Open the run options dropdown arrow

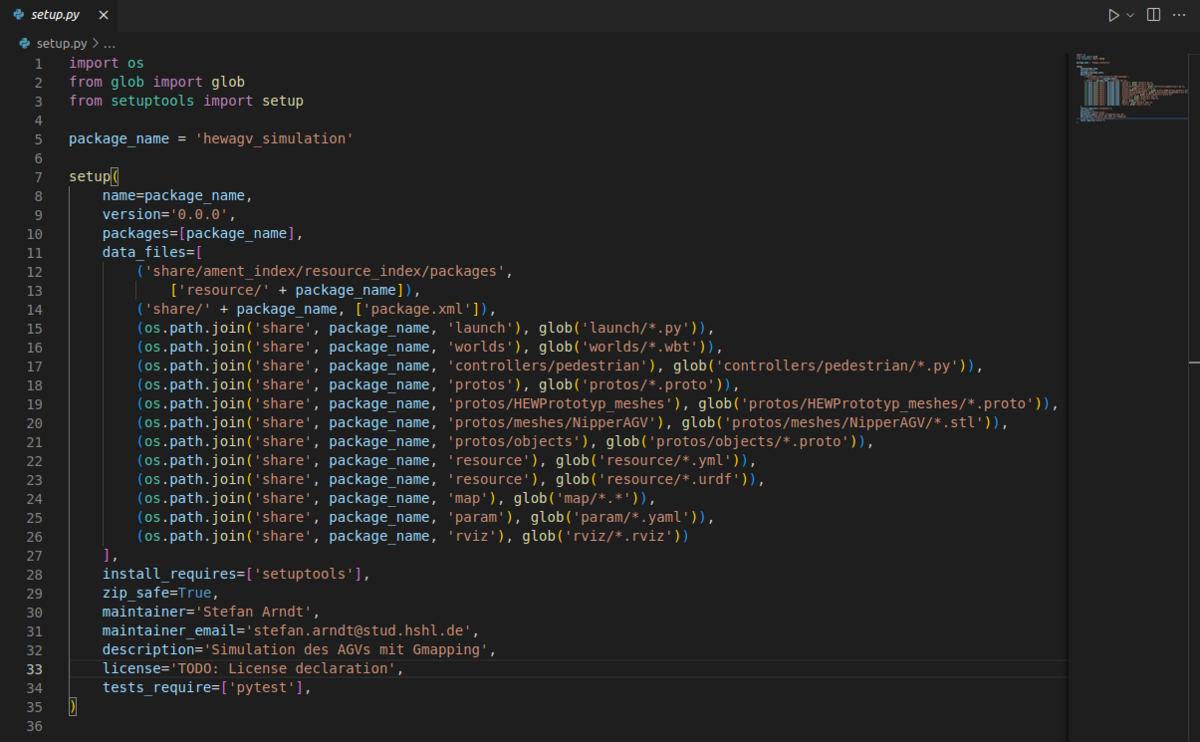coord(1131,15)
